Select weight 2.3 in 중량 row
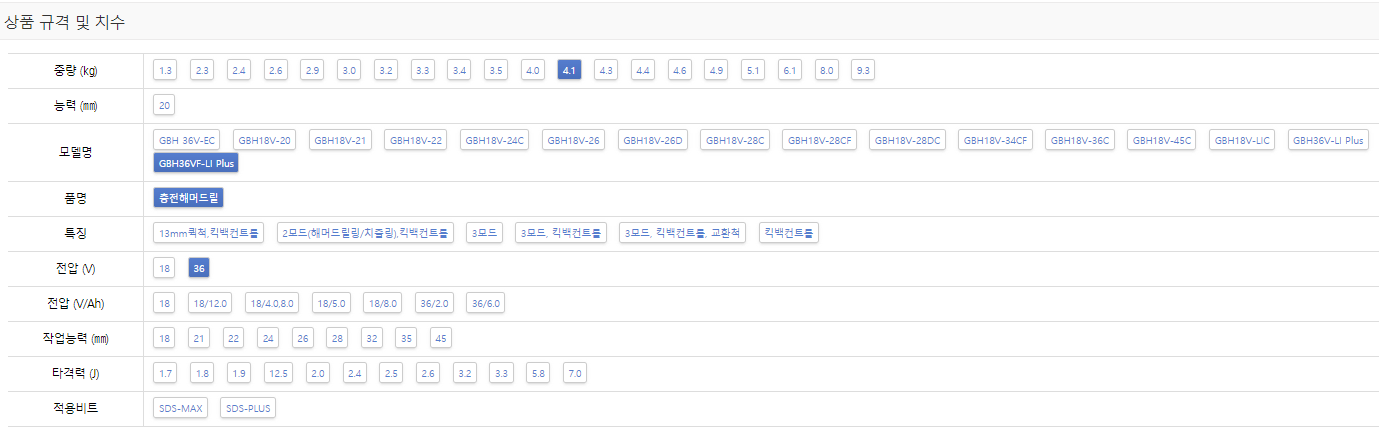Viewport: 1379px width, 427px height. (x=202, y=70)
